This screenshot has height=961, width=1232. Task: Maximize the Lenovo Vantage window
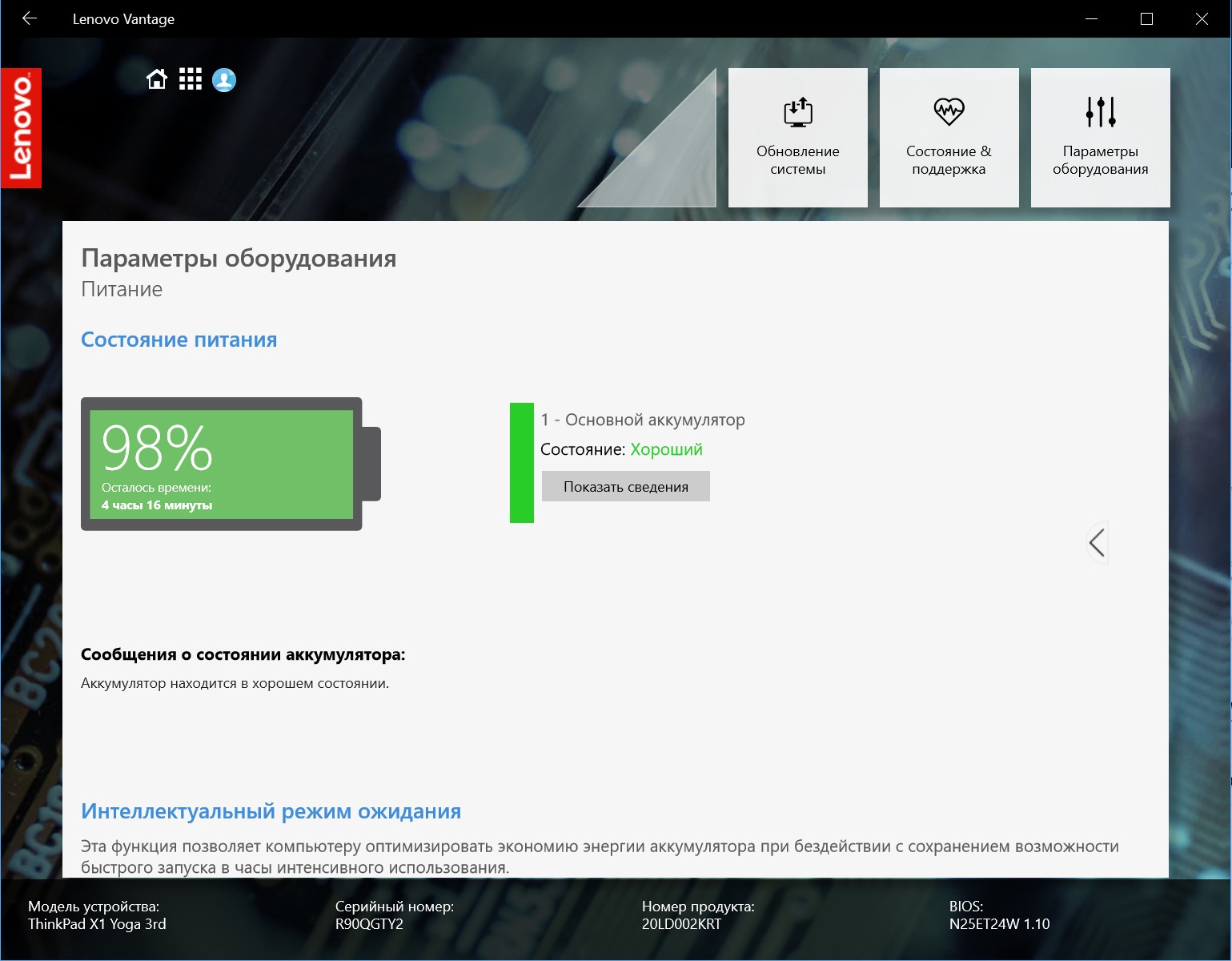tap(1146, 18)
